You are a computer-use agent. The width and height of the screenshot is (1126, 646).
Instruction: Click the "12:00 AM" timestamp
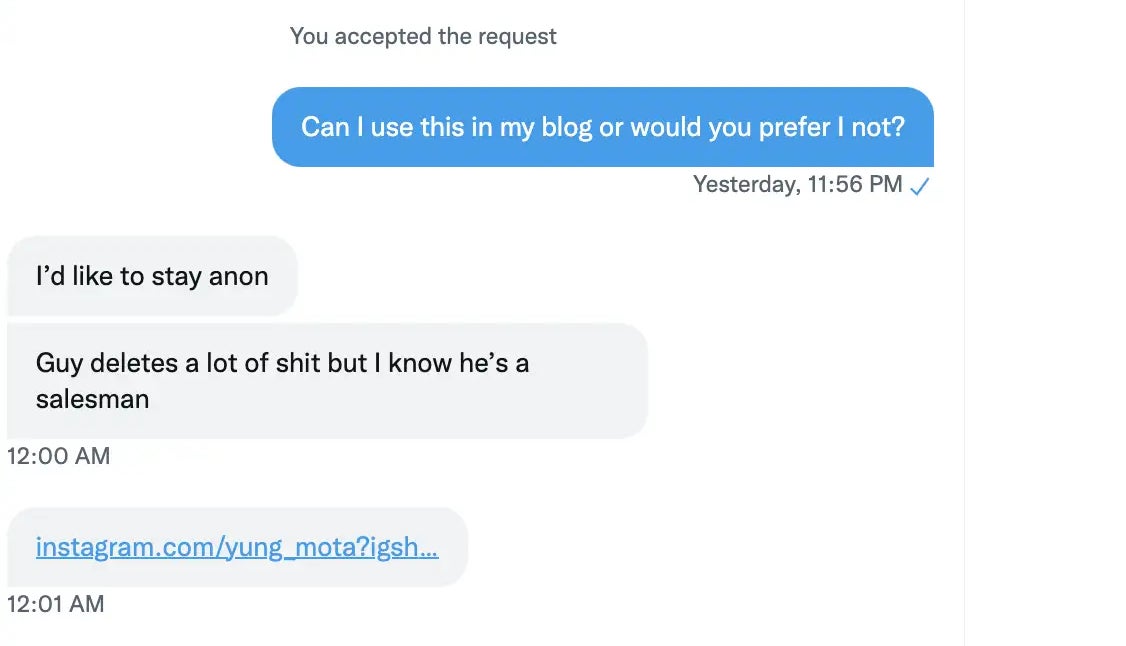coord(58,456)
